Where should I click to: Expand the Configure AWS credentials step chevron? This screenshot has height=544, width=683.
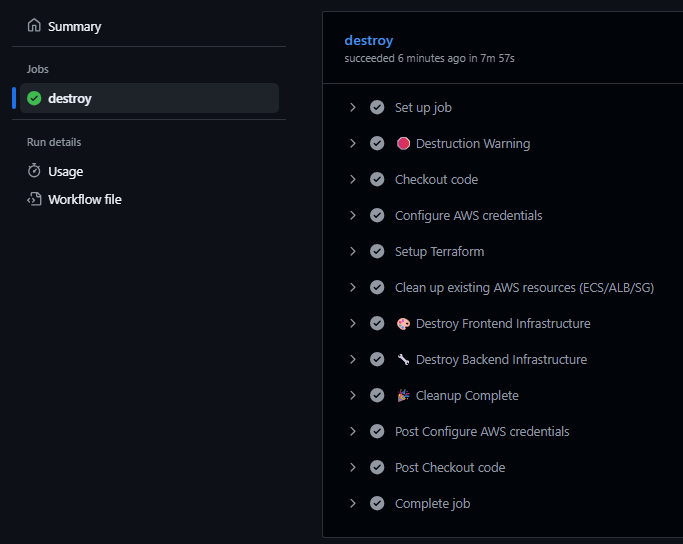pyautogui.click(x=353, y=215)
